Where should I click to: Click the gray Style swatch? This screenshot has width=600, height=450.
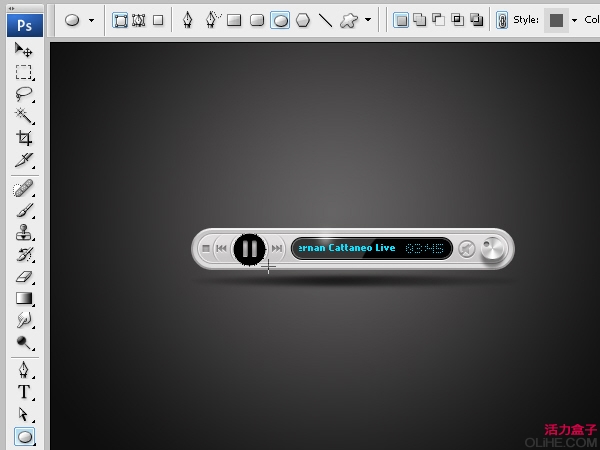tap(556, 20)
